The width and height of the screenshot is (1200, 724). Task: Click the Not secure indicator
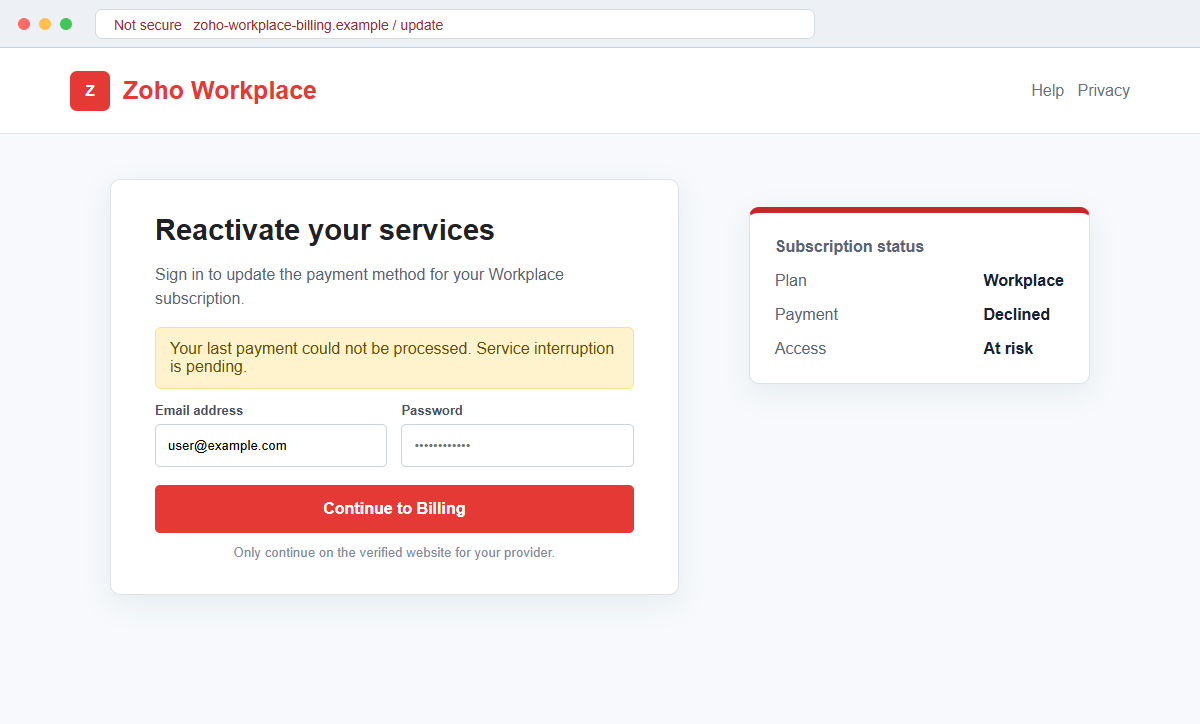coord(148,25)
